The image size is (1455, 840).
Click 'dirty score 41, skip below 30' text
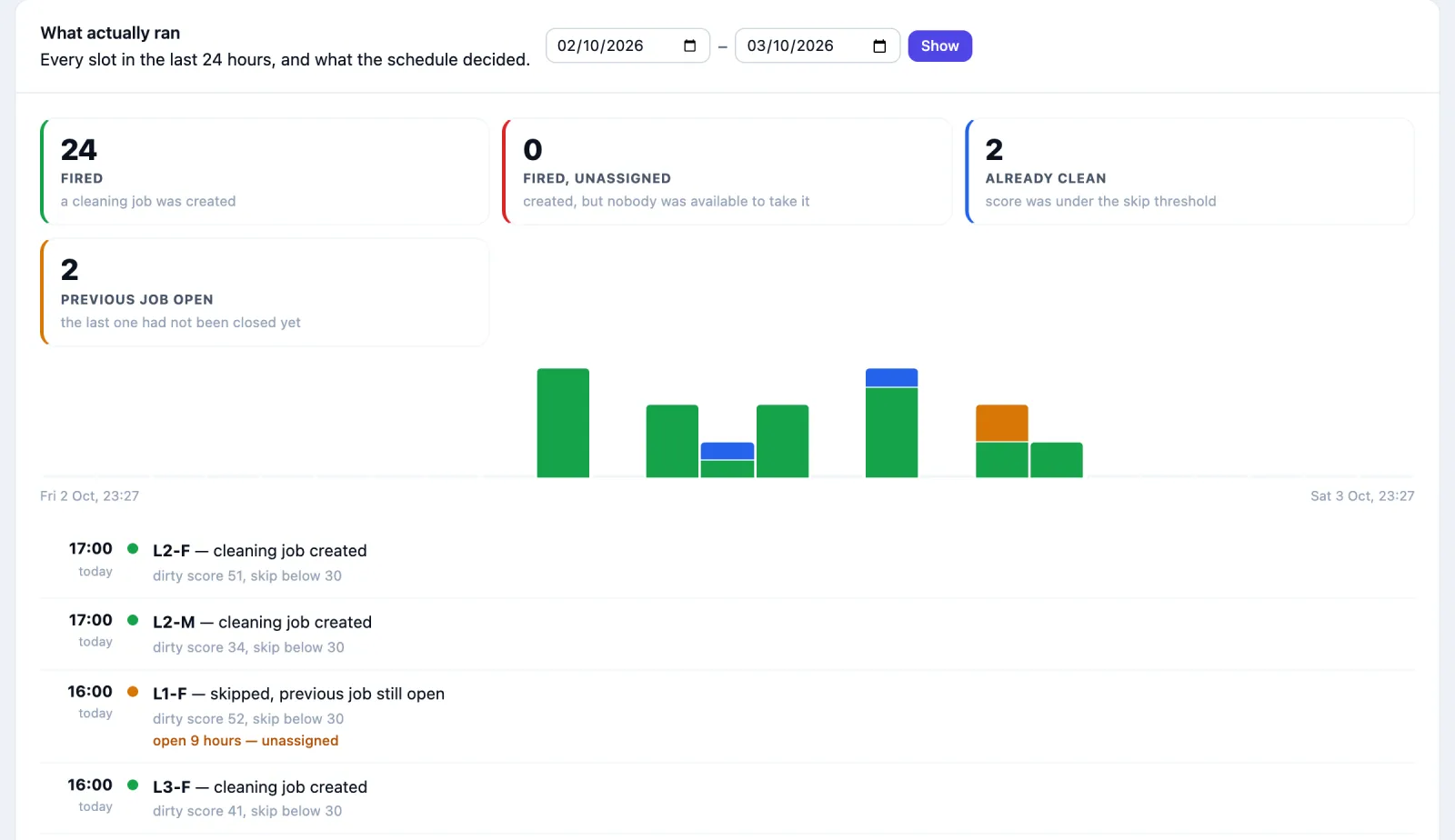pos(247,811)
